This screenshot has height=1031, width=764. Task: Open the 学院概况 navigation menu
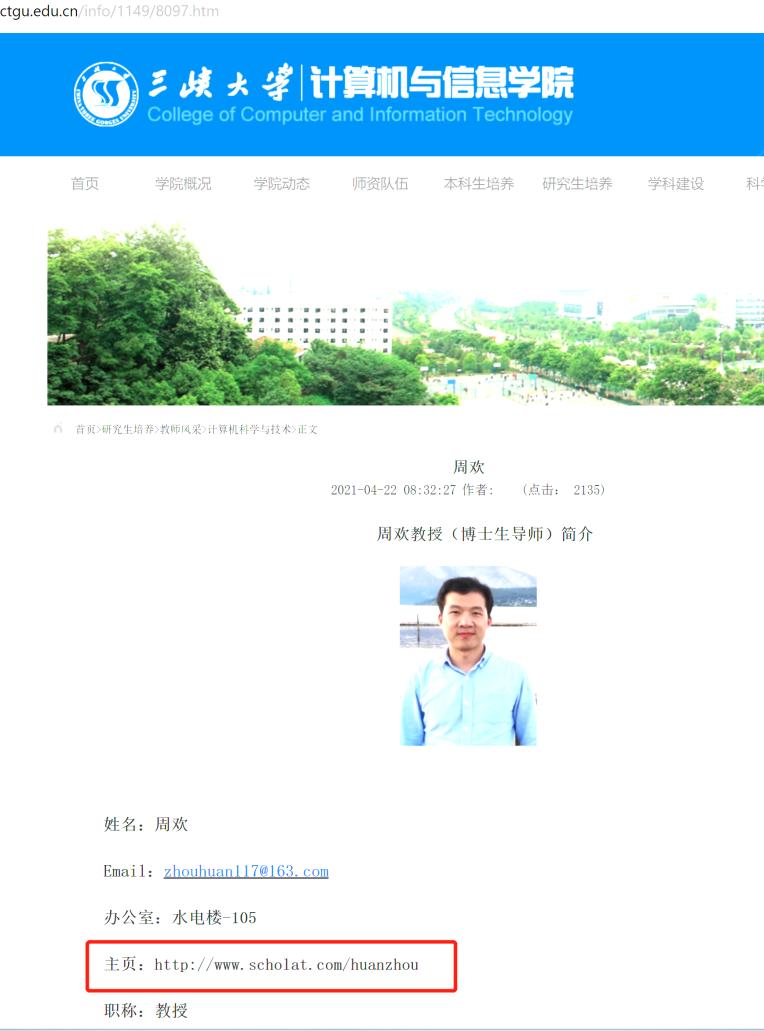[183, 184]
